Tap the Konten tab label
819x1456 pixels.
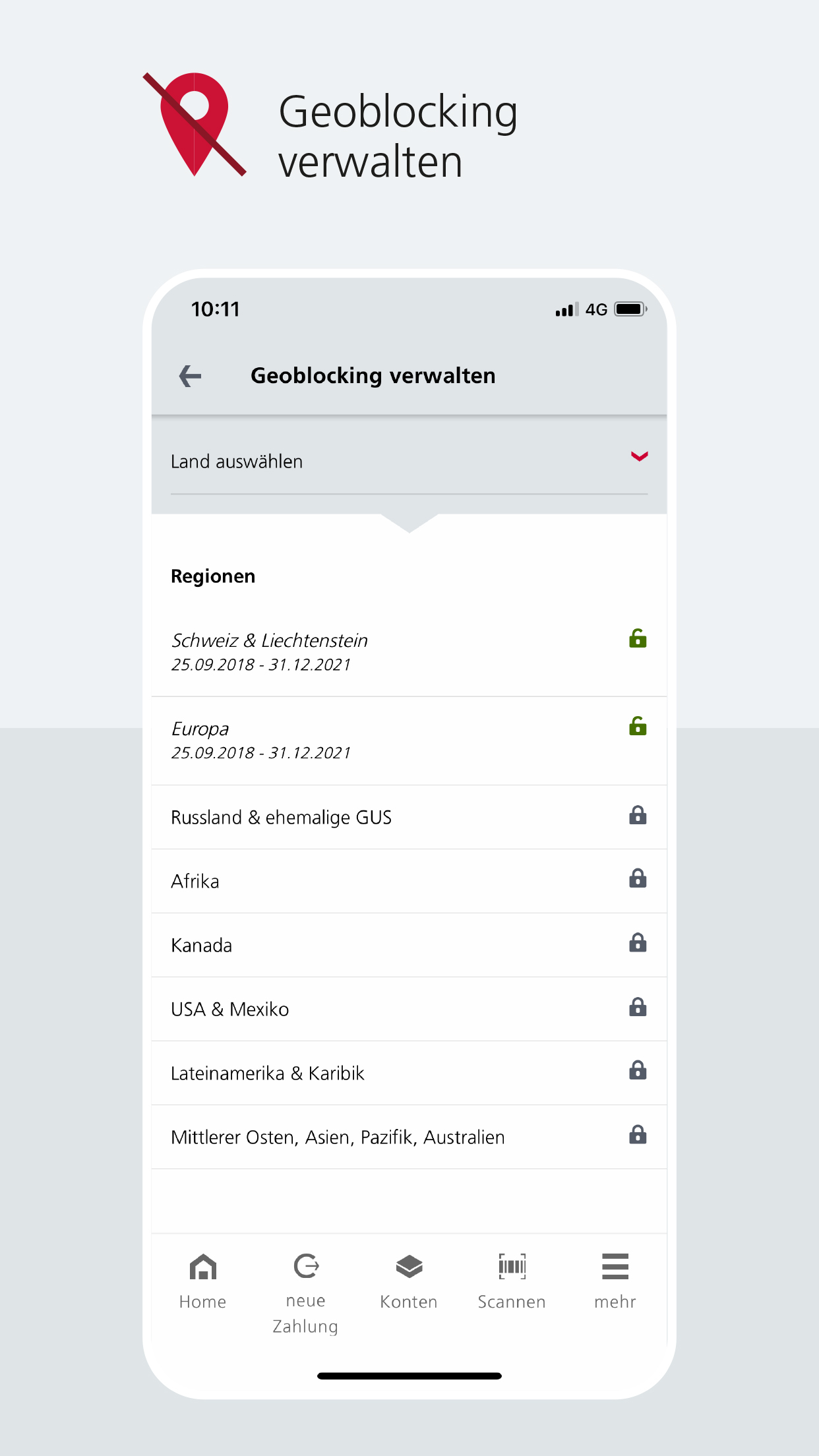click(x=409, y=1302)
